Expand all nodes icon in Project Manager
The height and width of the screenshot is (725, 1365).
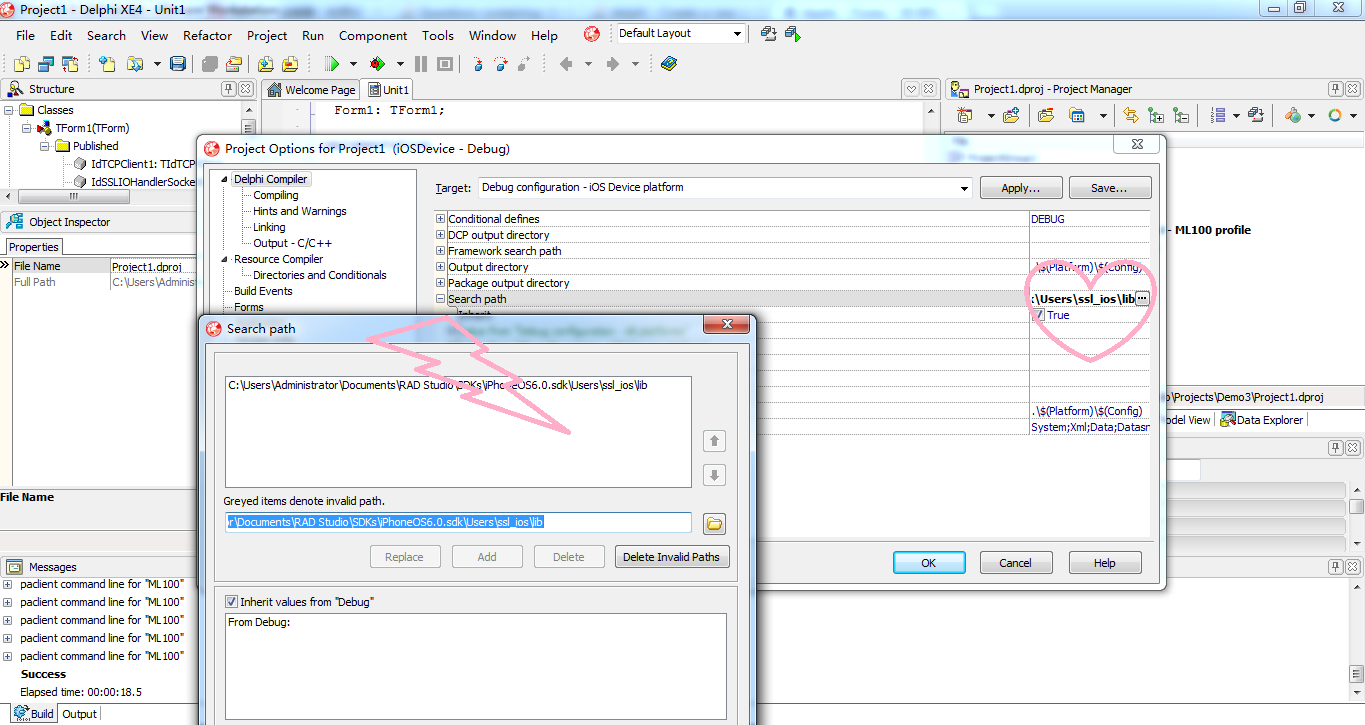click(x=1157, y=114)
